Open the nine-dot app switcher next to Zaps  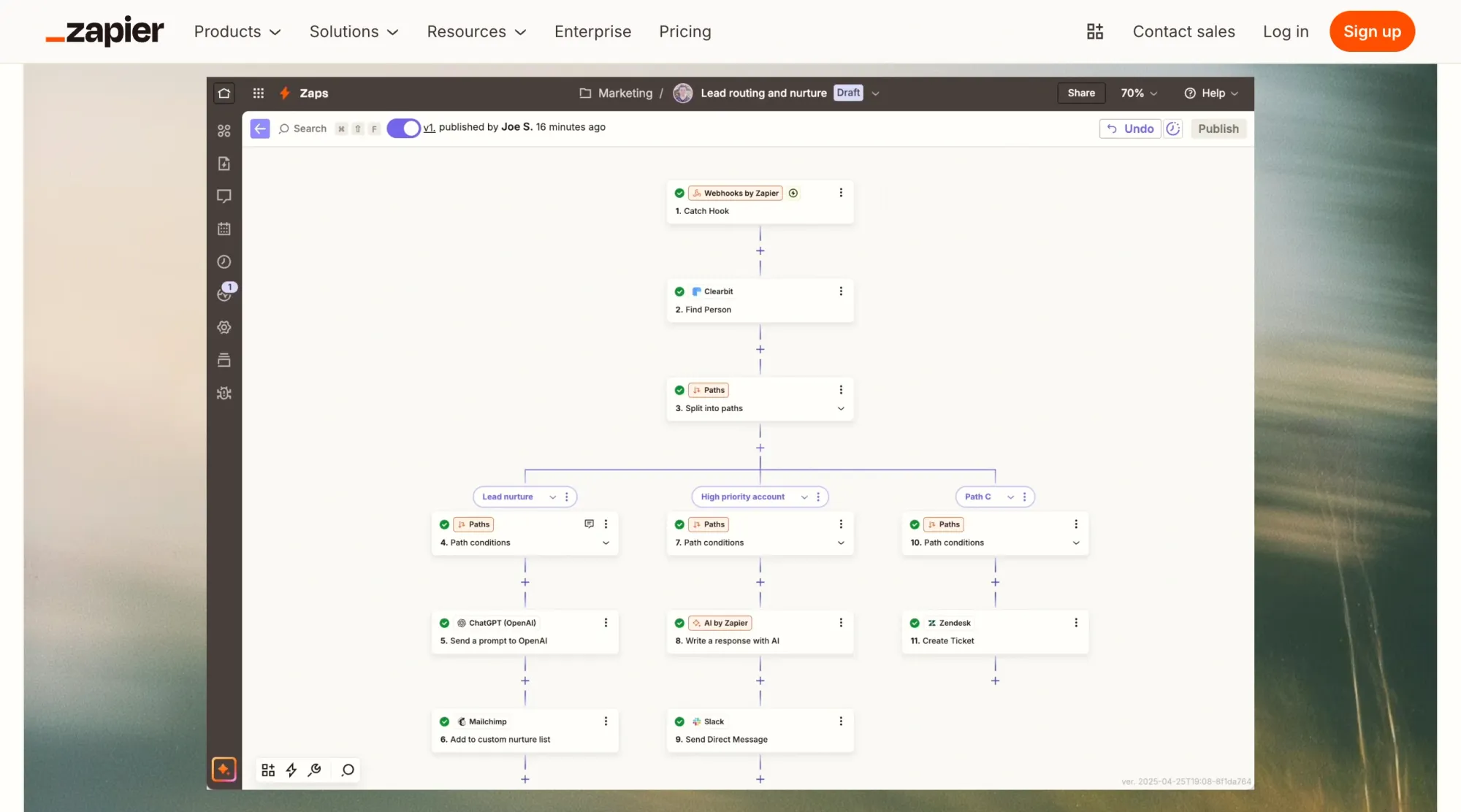(258, 93)
